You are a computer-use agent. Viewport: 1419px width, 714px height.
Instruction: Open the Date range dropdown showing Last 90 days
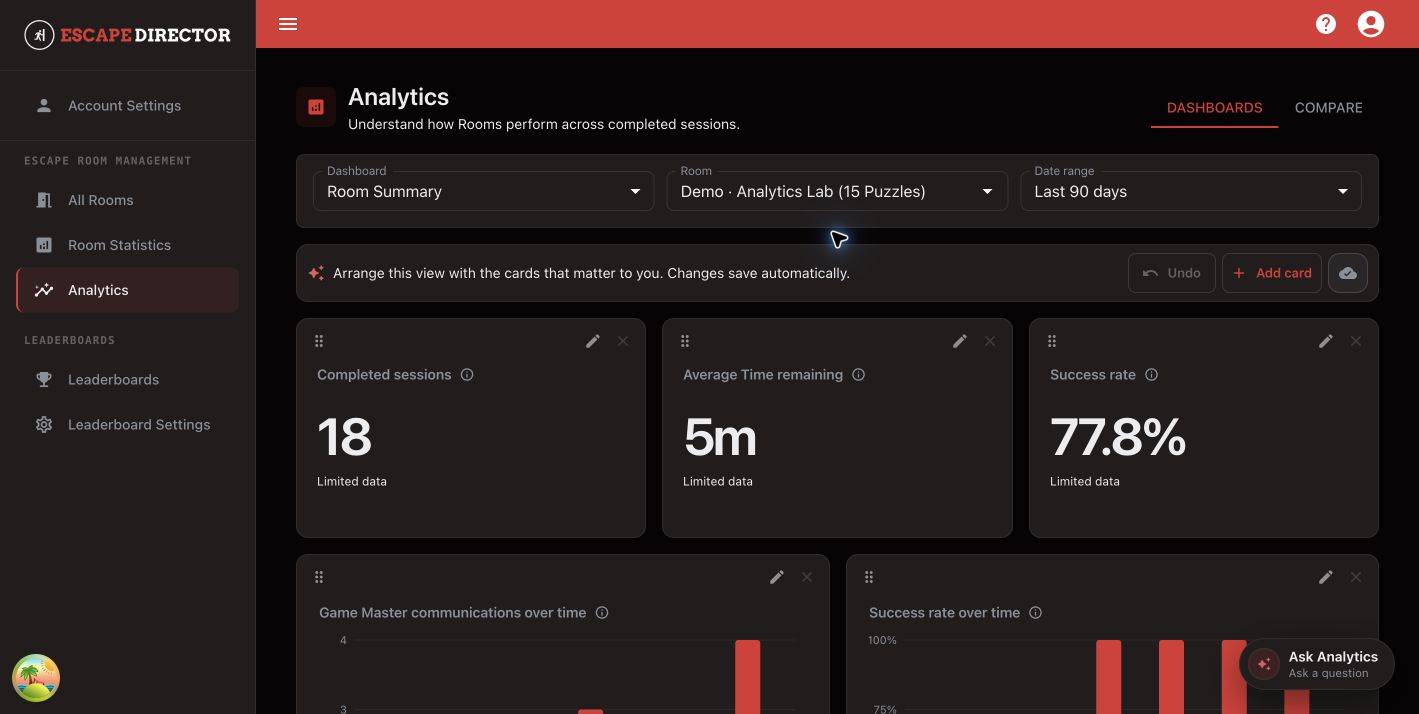(1190, 191)
